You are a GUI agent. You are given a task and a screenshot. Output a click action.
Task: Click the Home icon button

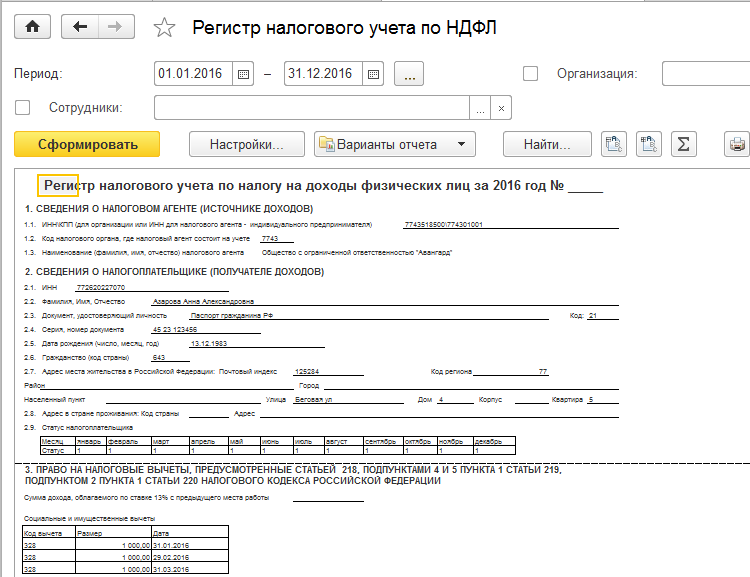[33, 28]
